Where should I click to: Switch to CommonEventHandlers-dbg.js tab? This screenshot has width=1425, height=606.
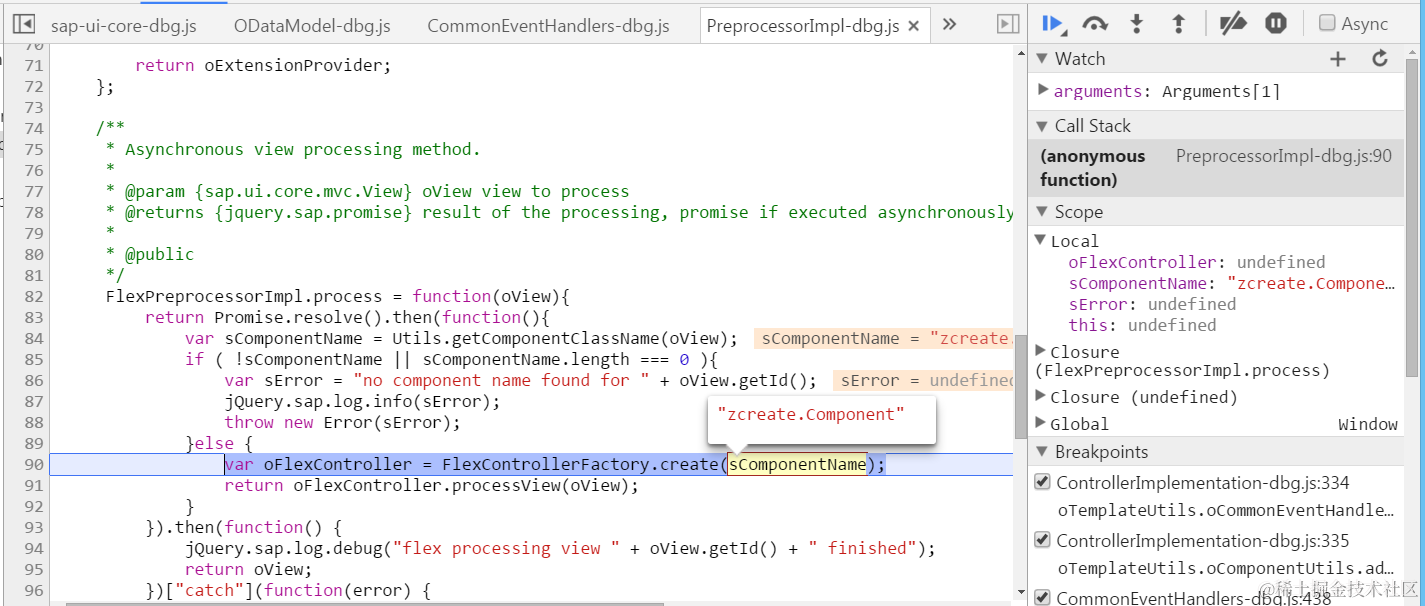pyautogui.click(x=548, y=26)
